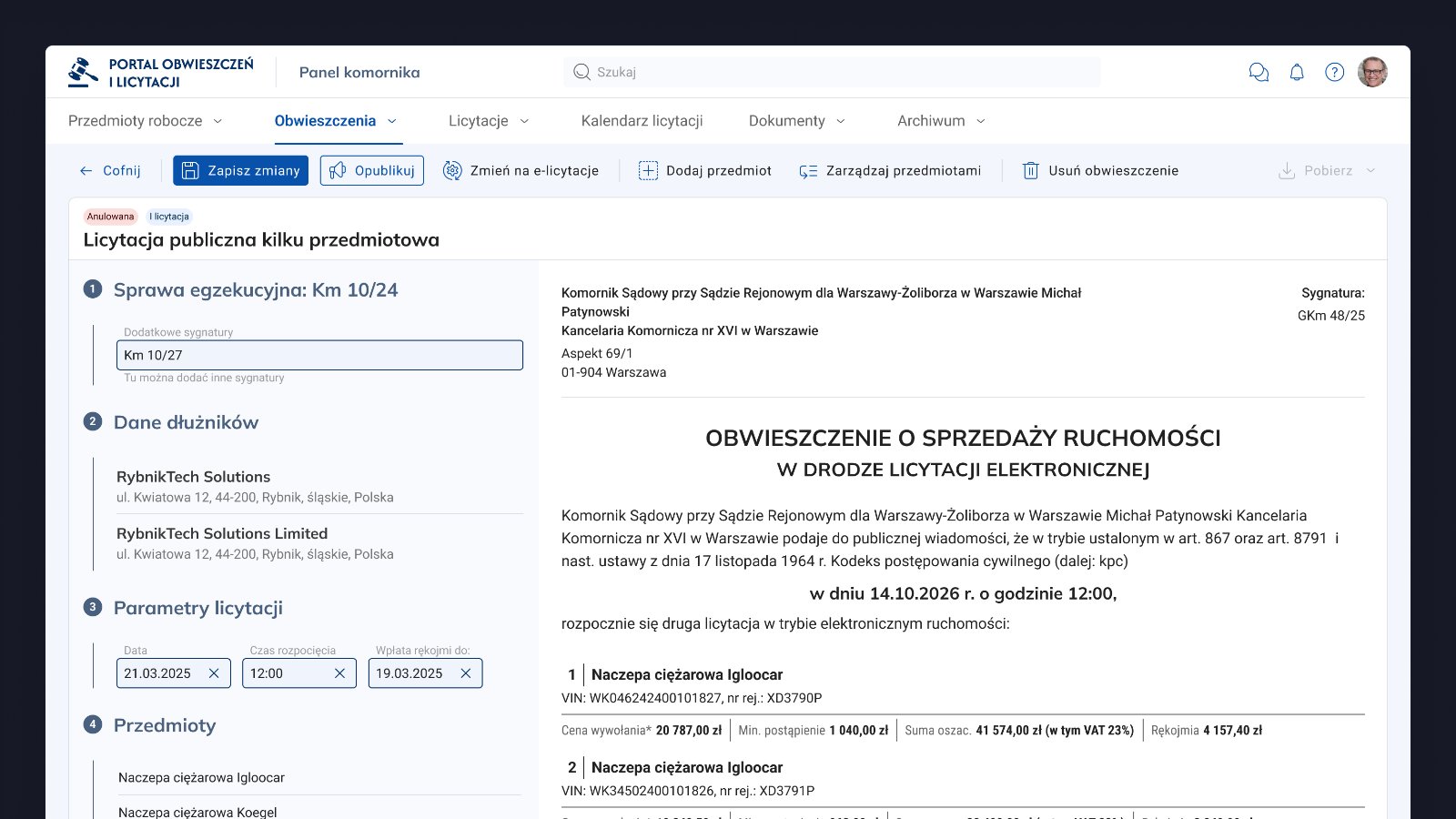The height and width of the screenshot is (819, 1456).
Task: Click the 12:00 start time input
Action: [x=298, y=673]
